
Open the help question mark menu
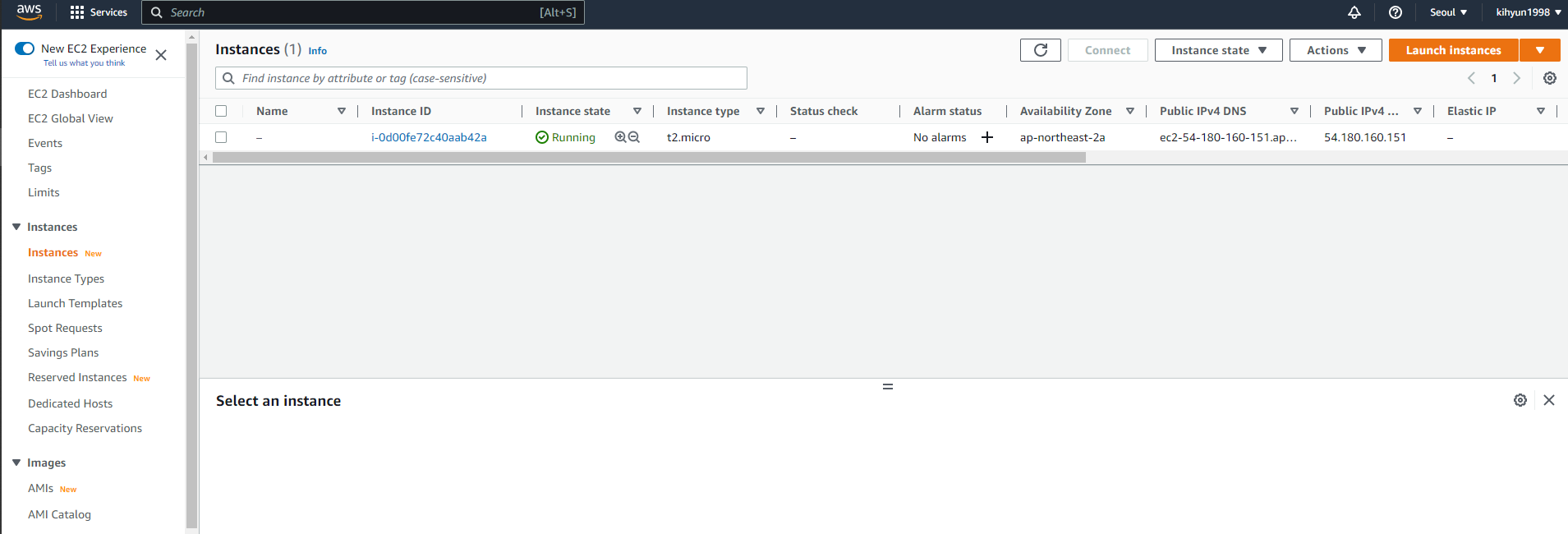(x=1396, y=12)
